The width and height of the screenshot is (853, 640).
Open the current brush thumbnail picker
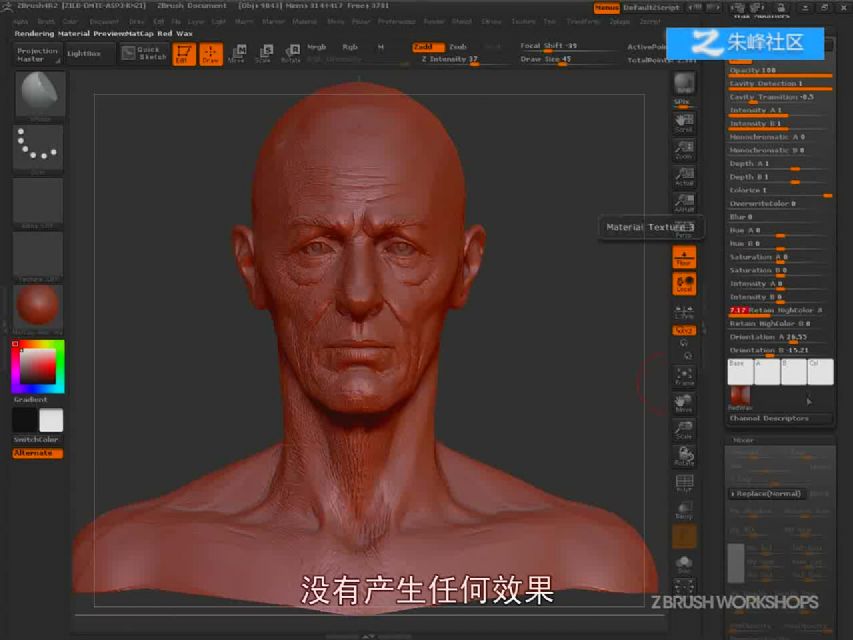[x=39, y=94]
